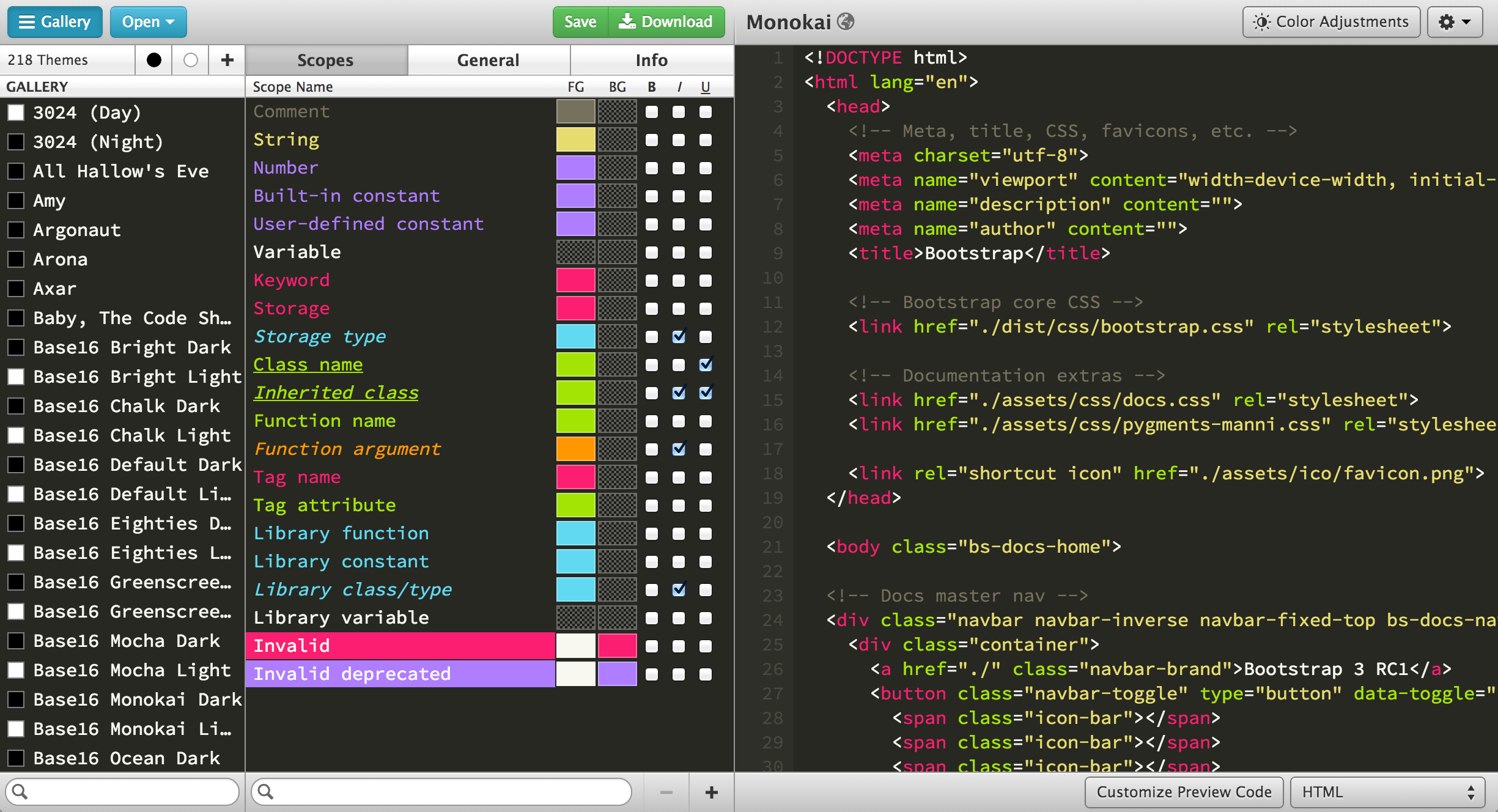Switch to the Scopes tab
1498x812 pixels.
pos(325,60)
